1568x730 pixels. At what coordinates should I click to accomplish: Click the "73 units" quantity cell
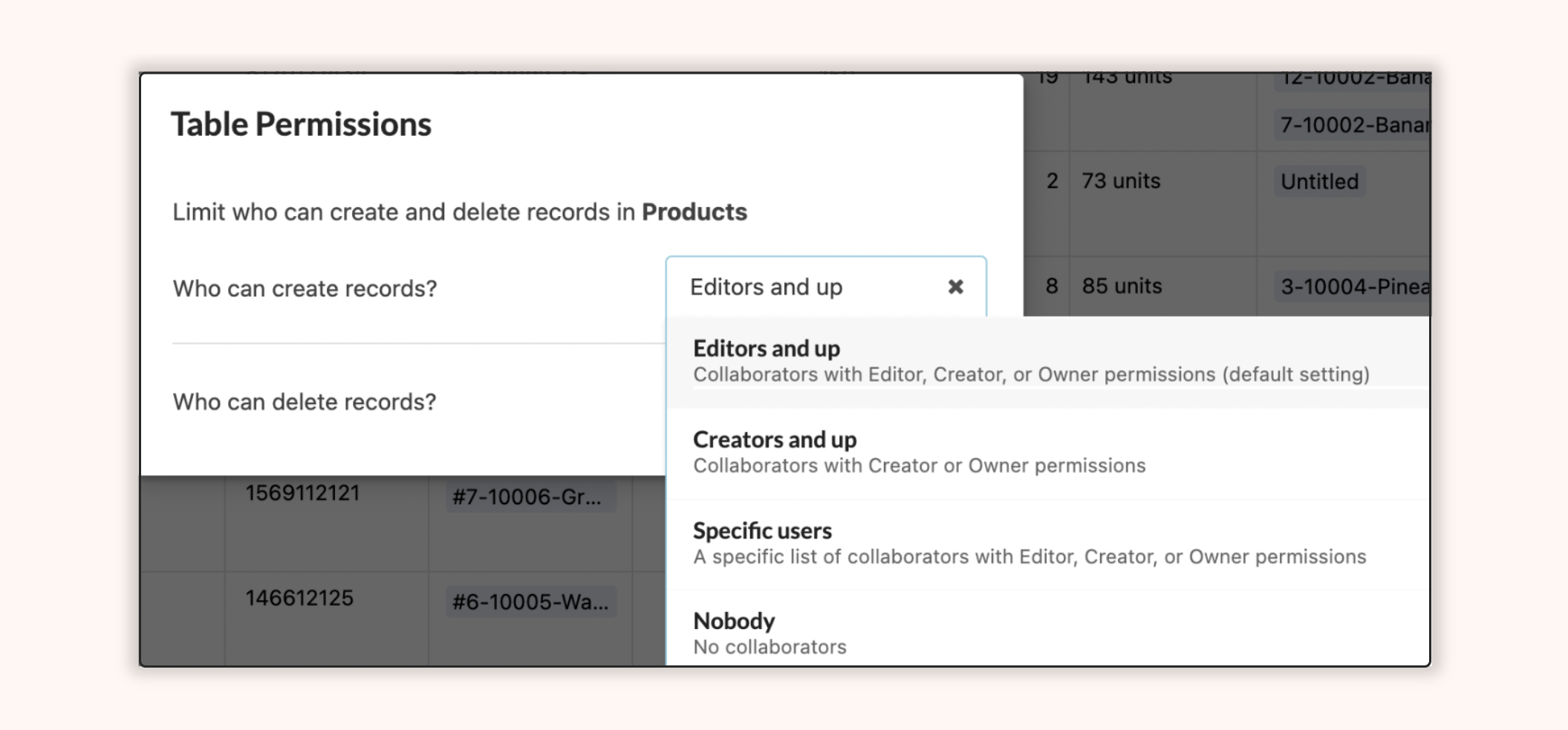click(x=1122, y=181)
